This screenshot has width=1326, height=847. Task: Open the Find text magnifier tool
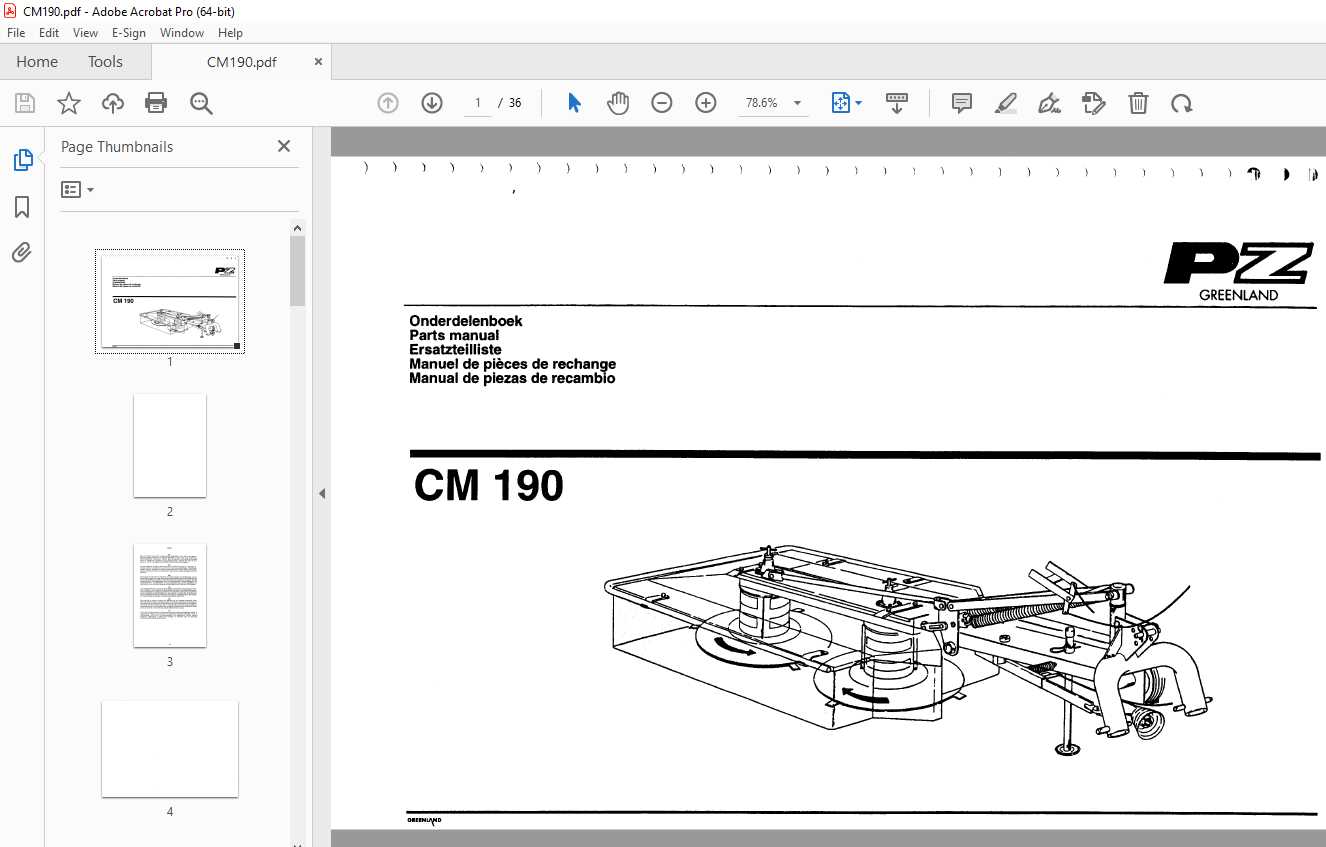(201, 103)
